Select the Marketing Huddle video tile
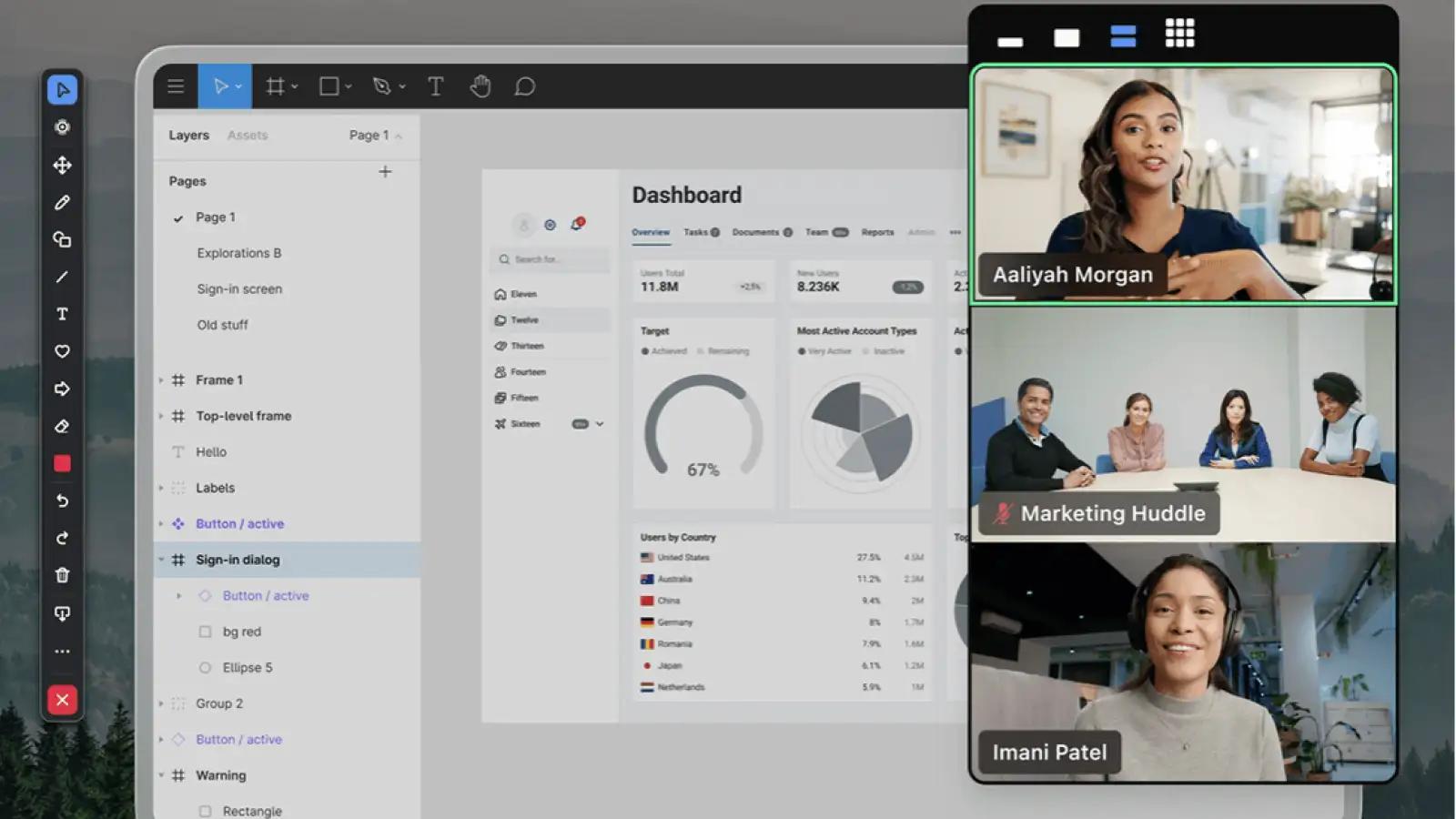Viewport: 1456px width, 819px height. pos(1183,424)
